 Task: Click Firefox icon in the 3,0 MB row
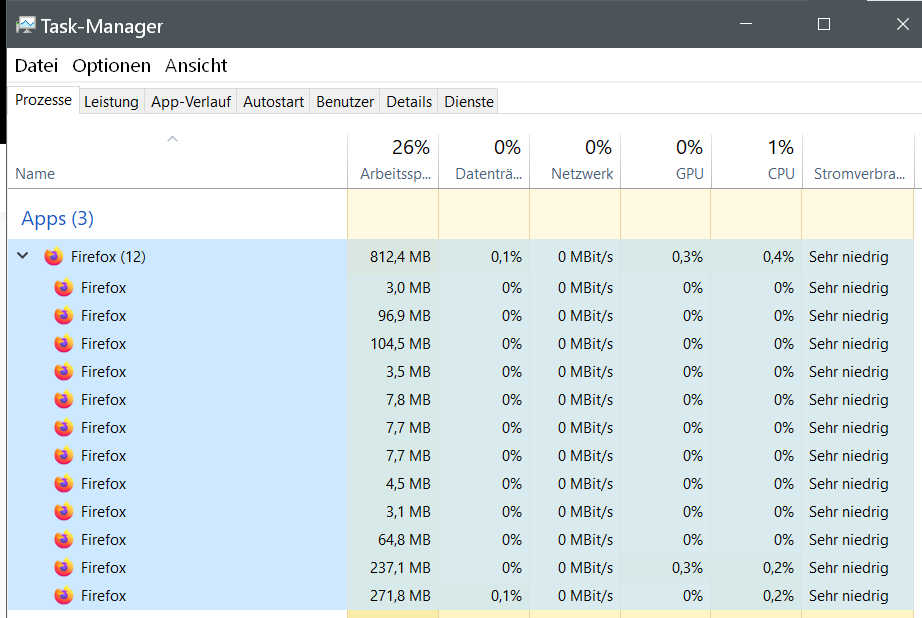[64, 288]
